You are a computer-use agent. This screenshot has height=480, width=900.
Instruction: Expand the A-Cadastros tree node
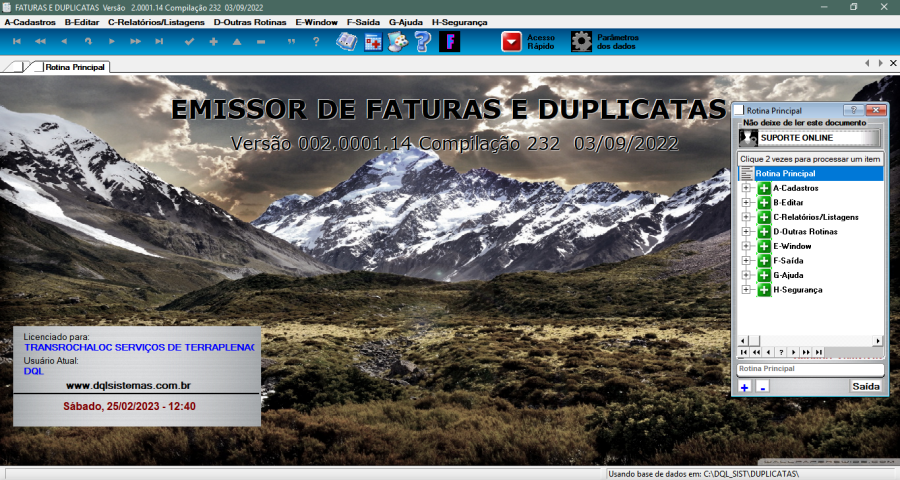tap(746, 188)
